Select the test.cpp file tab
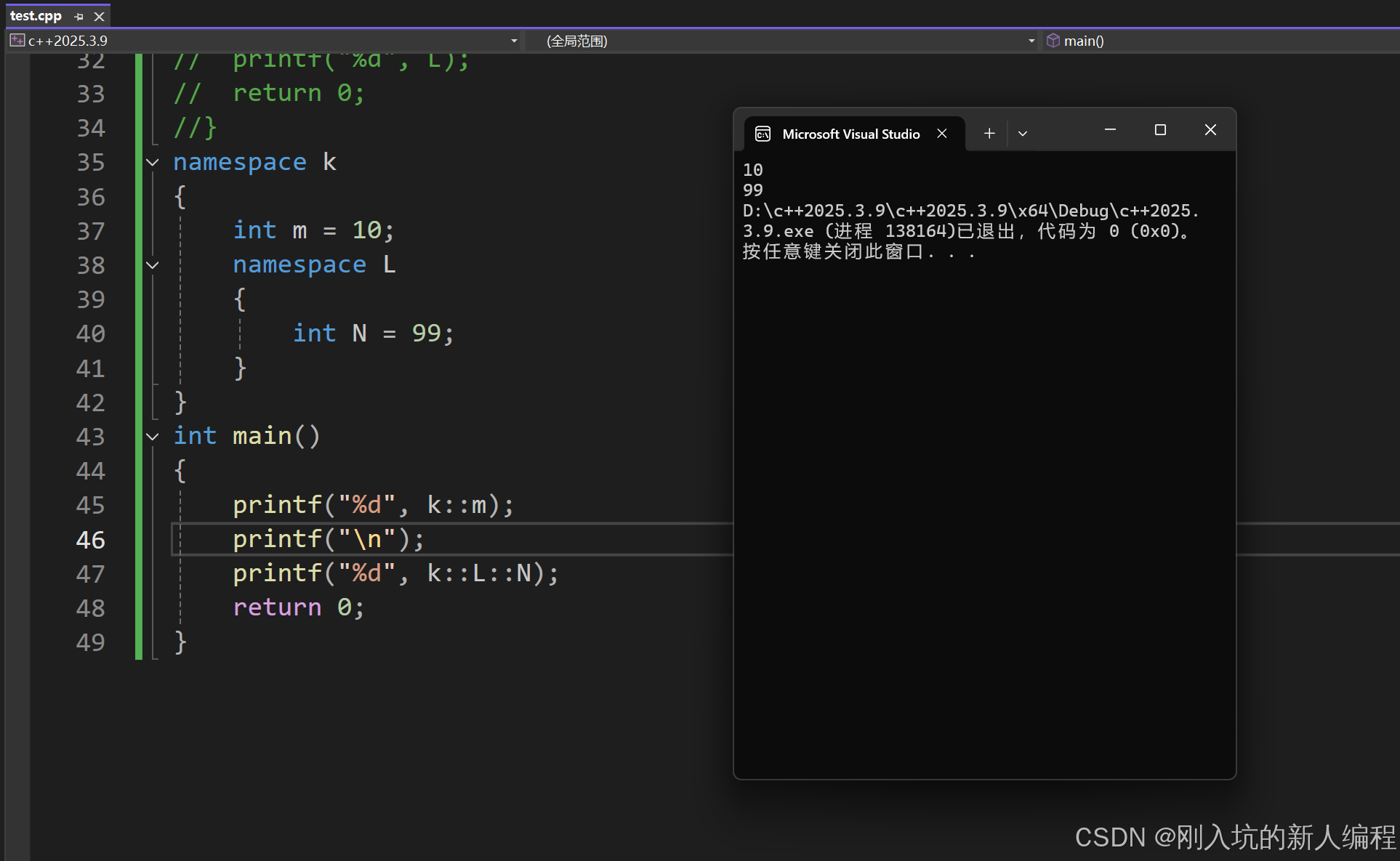The image size is (1400, 861). tap(36, 16)
